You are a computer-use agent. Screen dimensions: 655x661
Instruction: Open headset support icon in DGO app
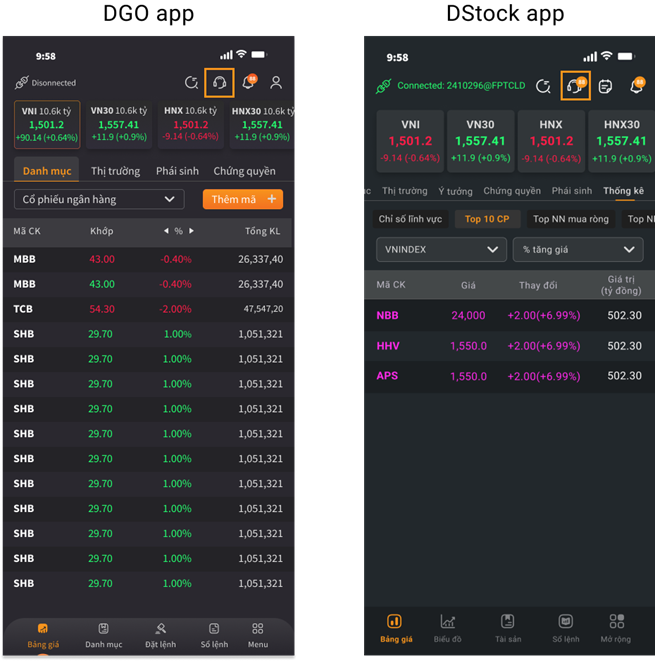pyautogui.click(x=219, y=83)
